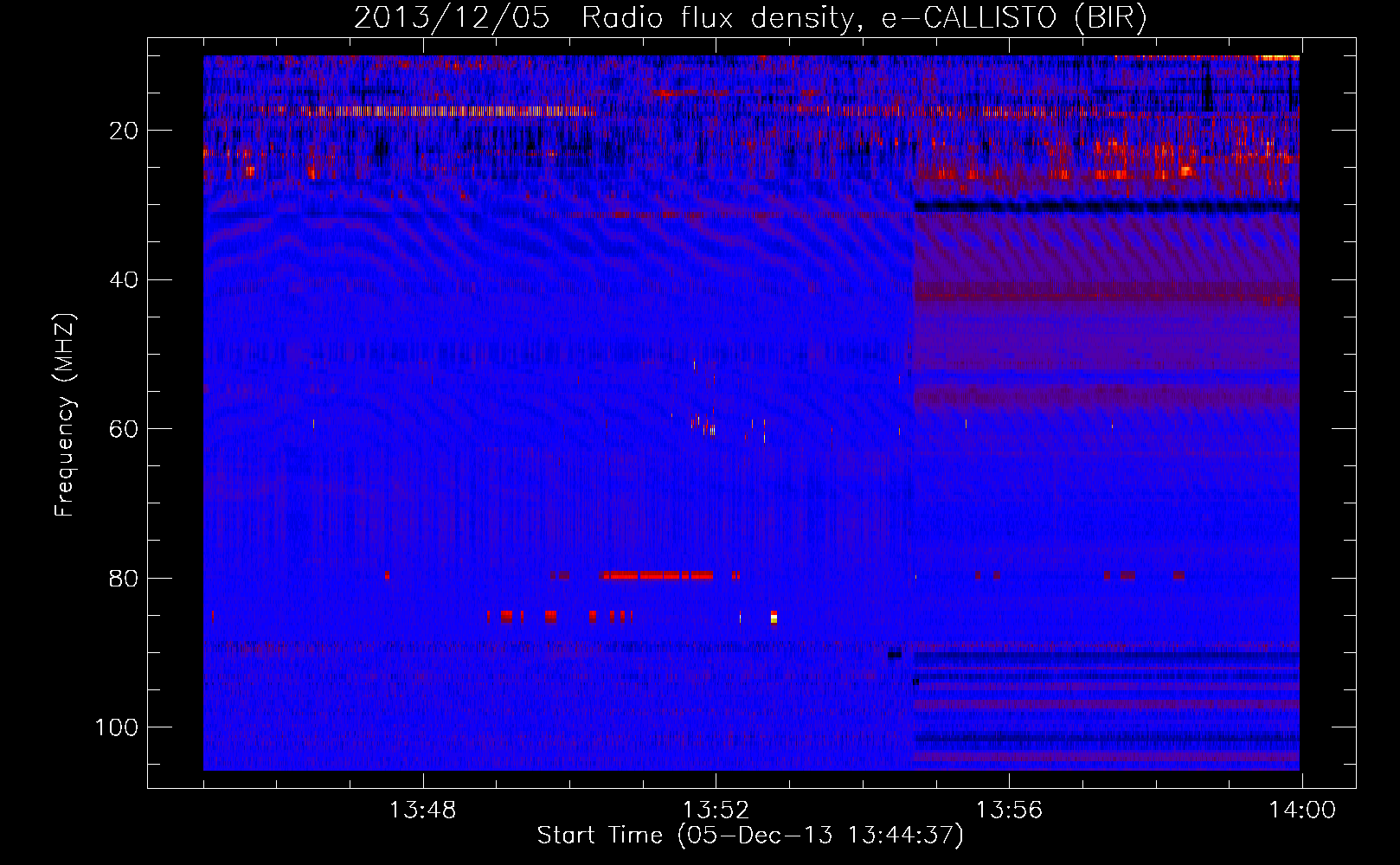Click the plot title '2013/12/05 Radio flux density'
1400x865 pixels.
point(604,17)
